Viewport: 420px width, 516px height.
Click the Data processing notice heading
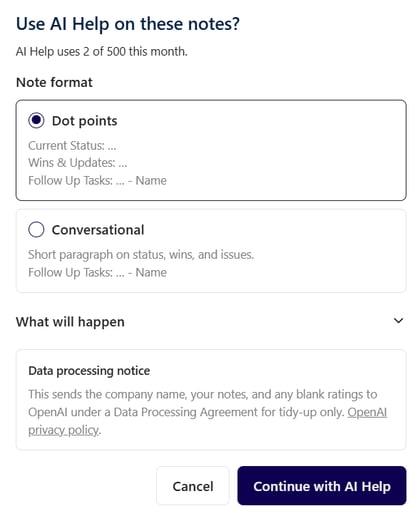(89, 371)
